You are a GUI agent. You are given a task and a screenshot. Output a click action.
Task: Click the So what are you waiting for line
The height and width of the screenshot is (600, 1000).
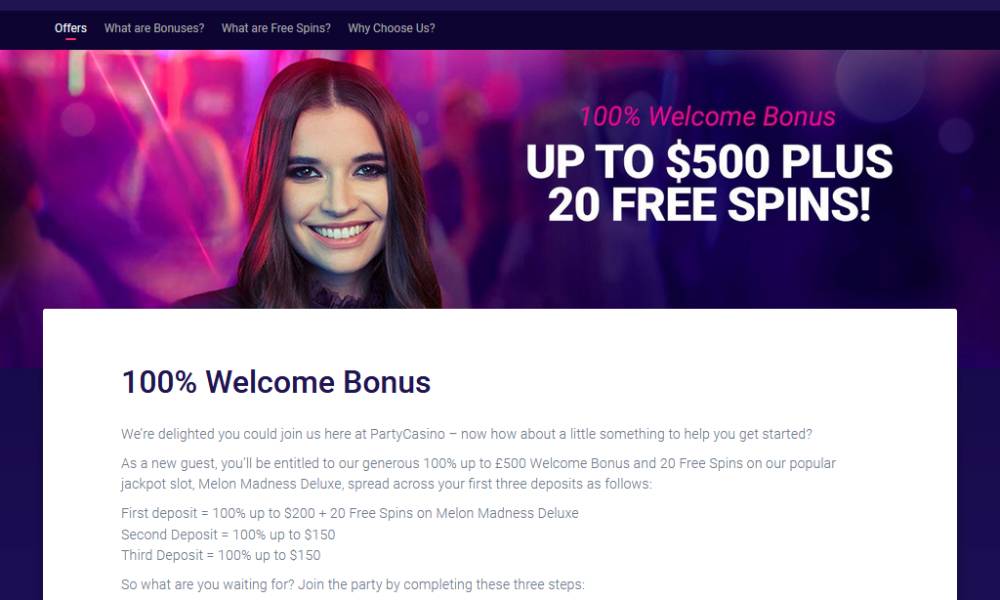pyautogui.click(x=353, y=585)
